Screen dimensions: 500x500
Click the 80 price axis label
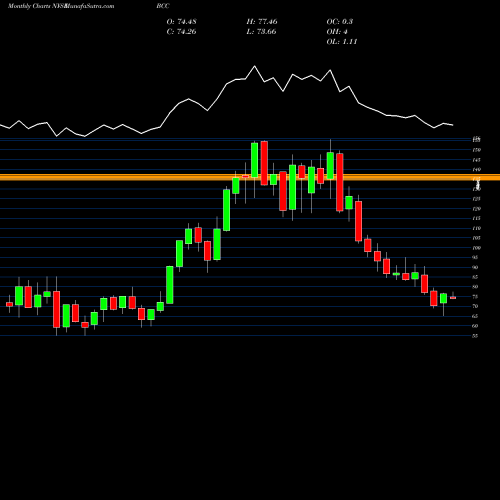pyautogui.click(x=476, y=287)
